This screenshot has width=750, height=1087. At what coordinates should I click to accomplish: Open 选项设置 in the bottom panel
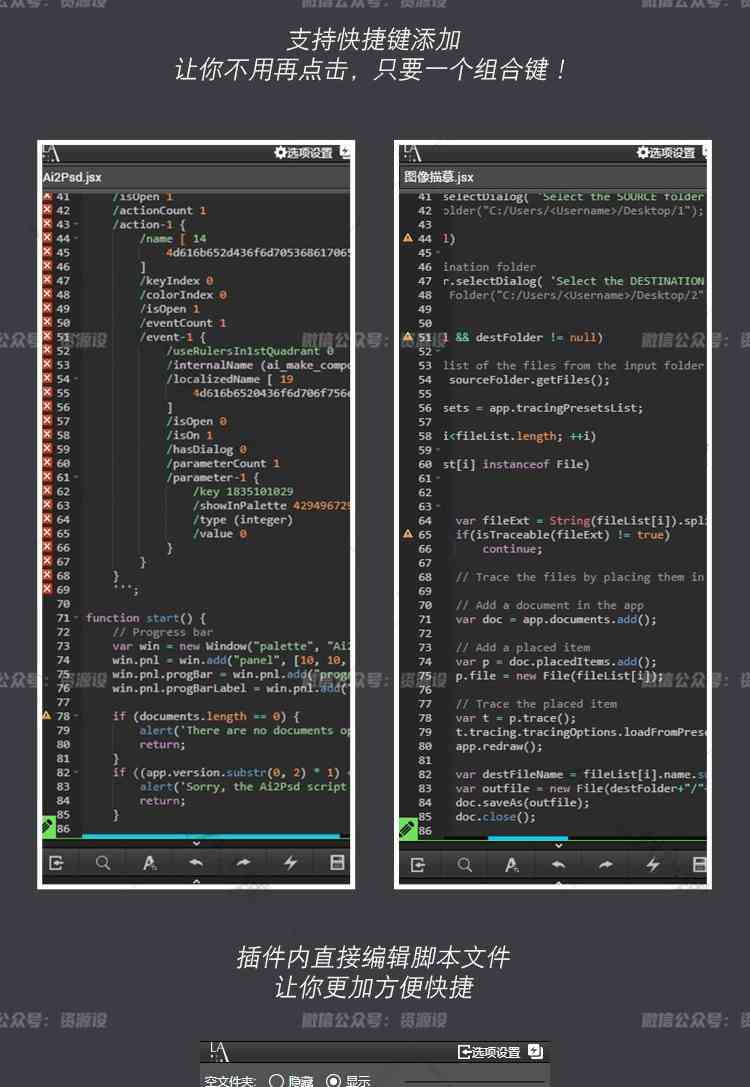pyautogui.click(x=489, y=1052)
